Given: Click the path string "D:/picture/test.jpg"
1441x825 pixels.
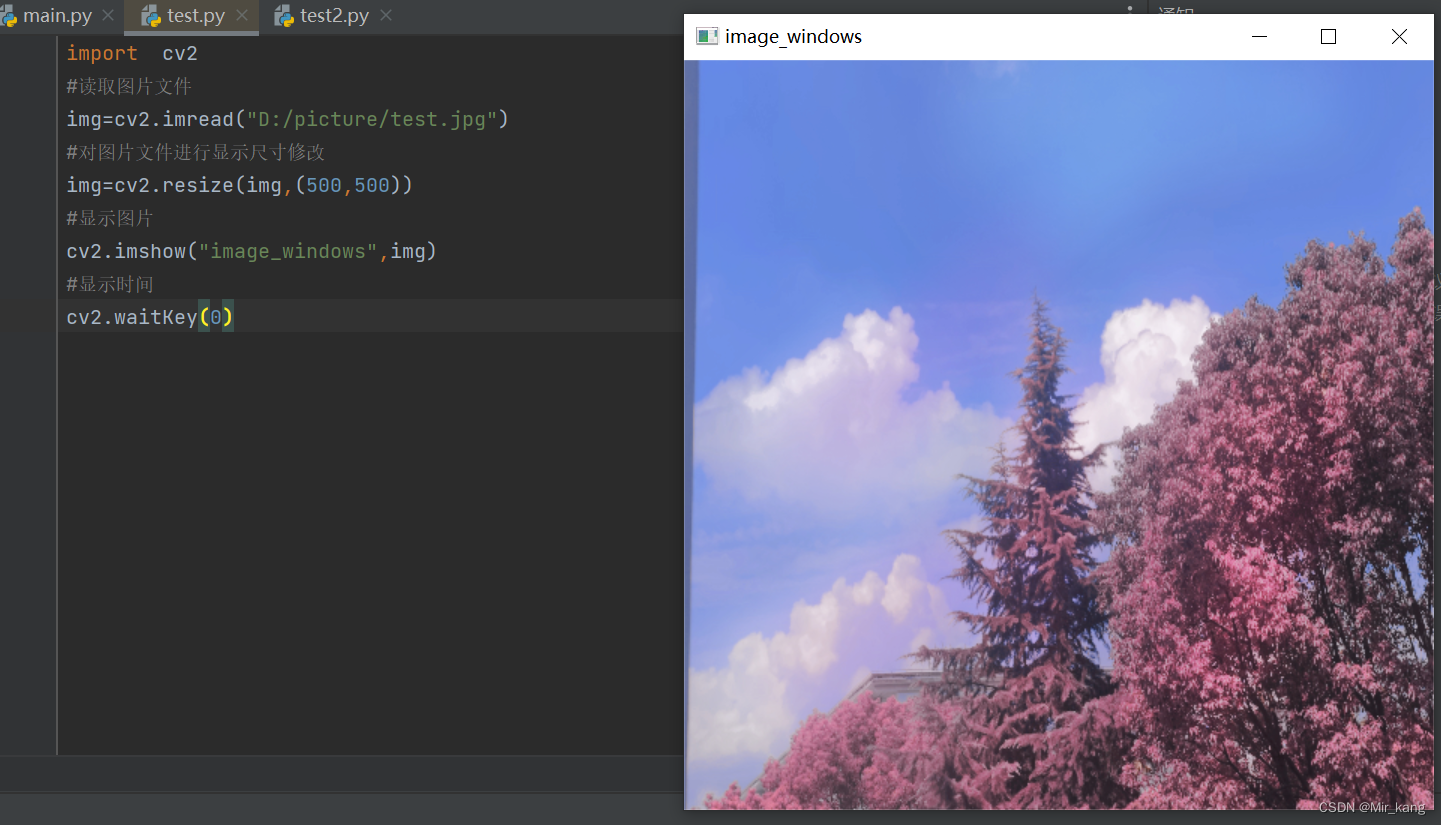Looking at the screenshot, I should coord(372,119).
